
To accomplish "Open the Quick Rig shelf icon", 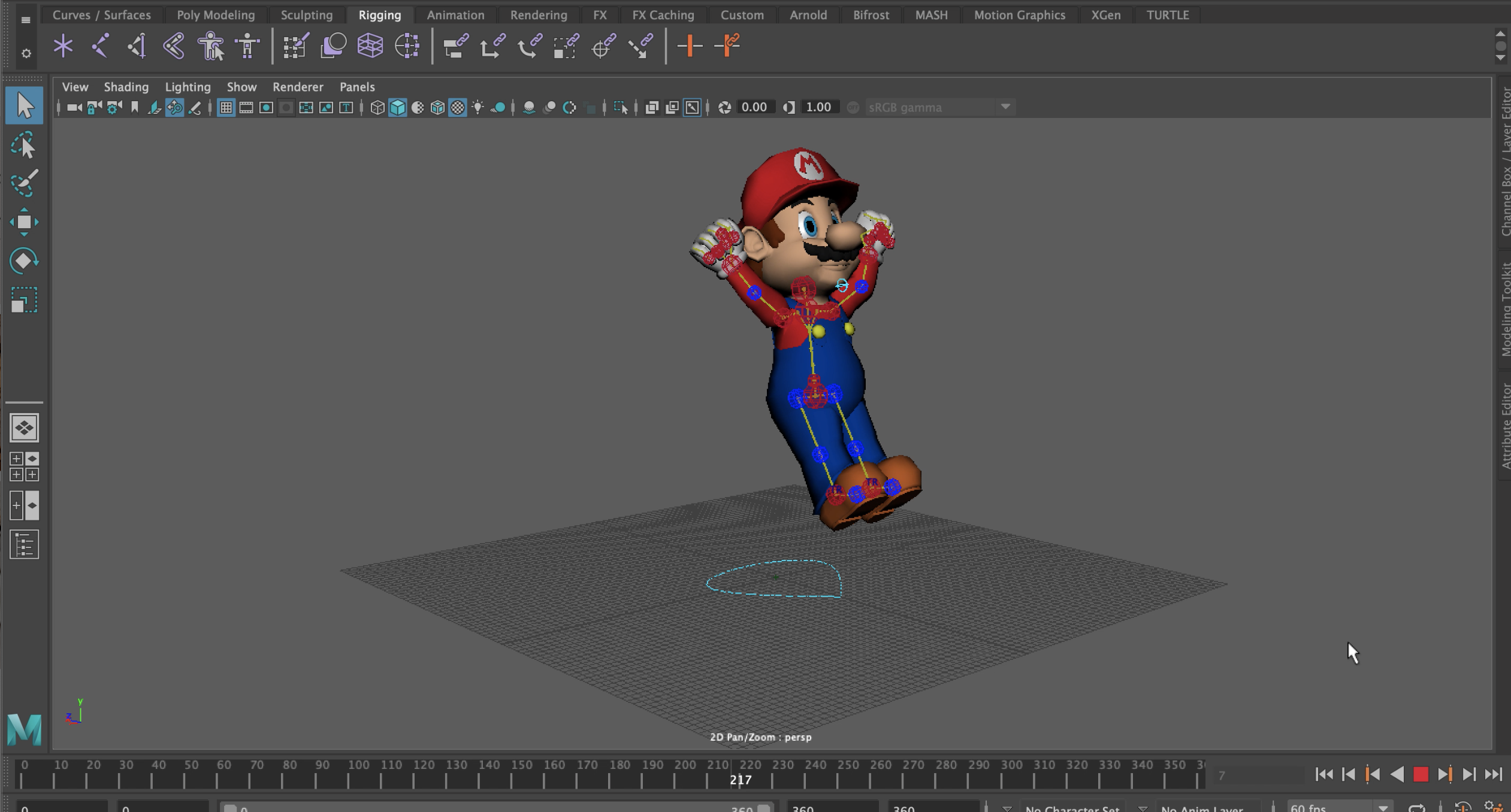I will 211,46.
